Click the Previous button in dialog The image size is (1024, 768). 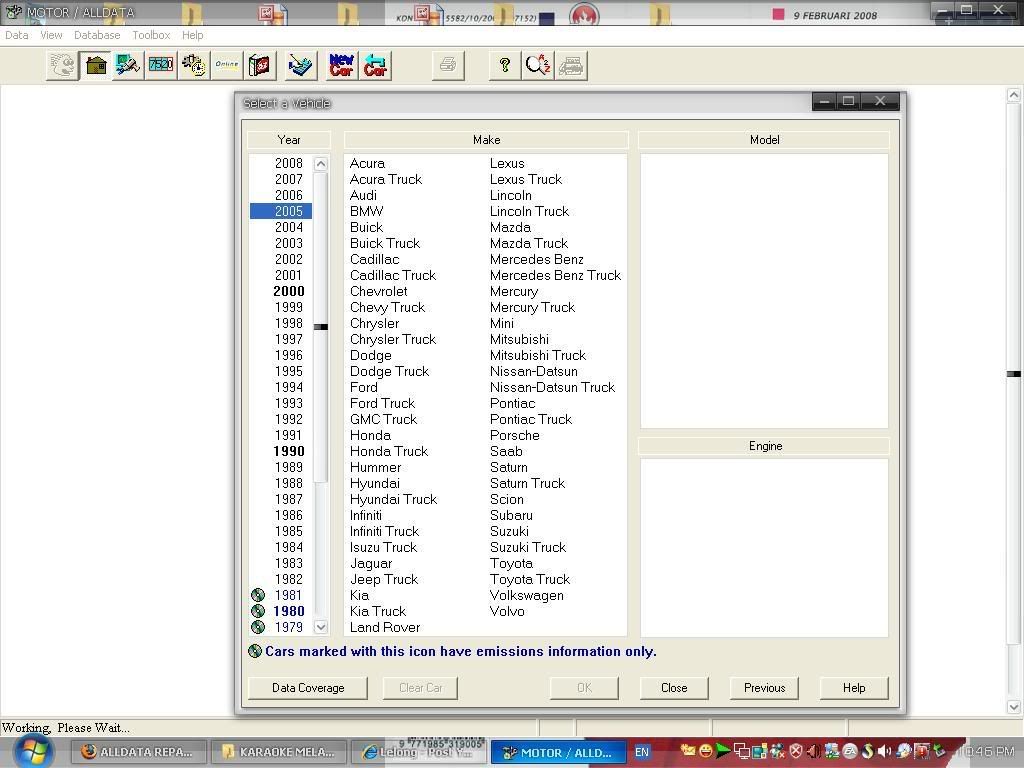764,688
